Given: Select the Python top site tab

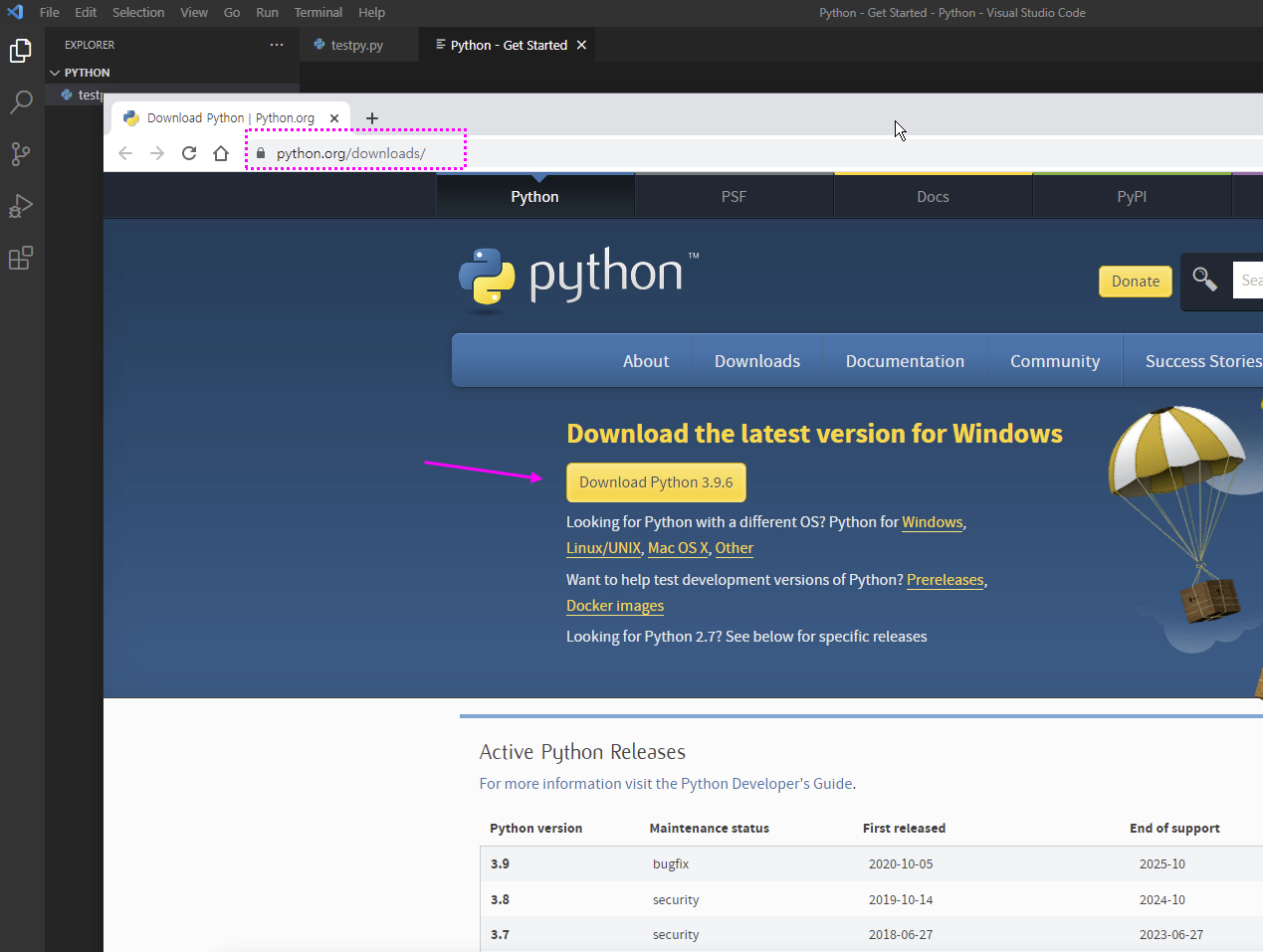Looking at the screenshot, I should click(534, 197).
